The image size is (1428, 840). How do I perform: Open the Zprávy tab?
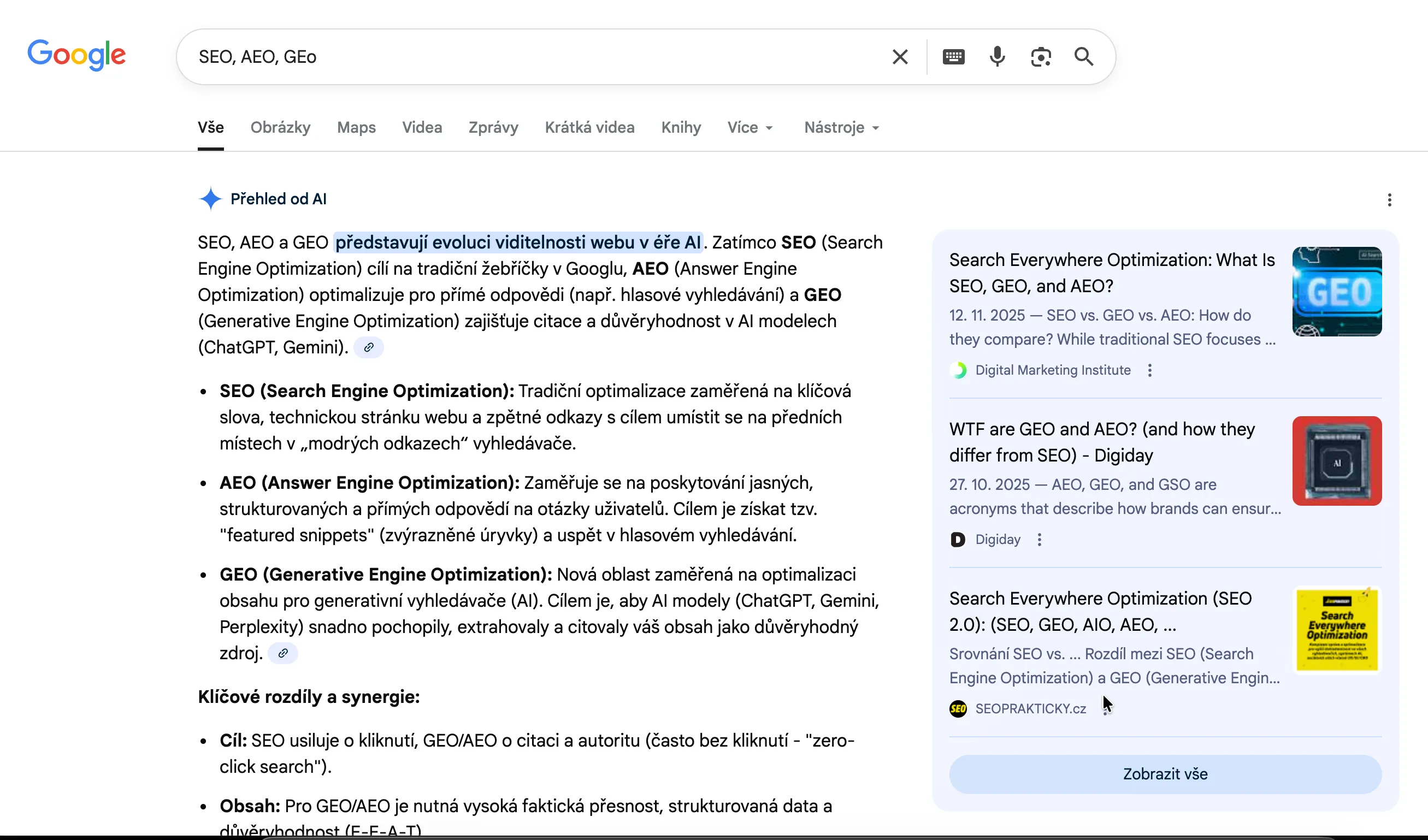click(x=493, y=127)
